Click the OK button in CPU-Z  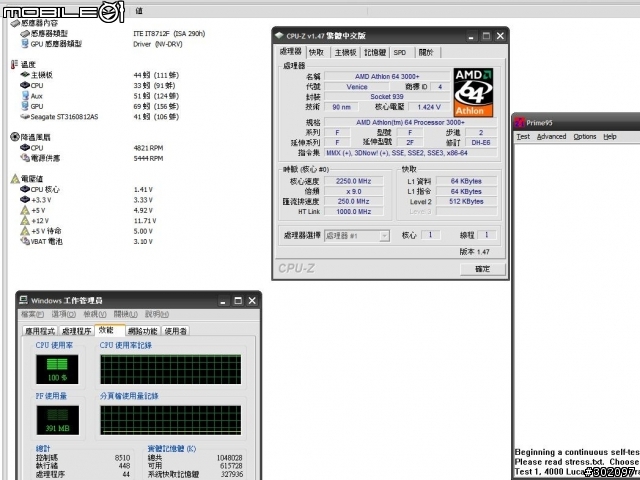pos(482,269)
